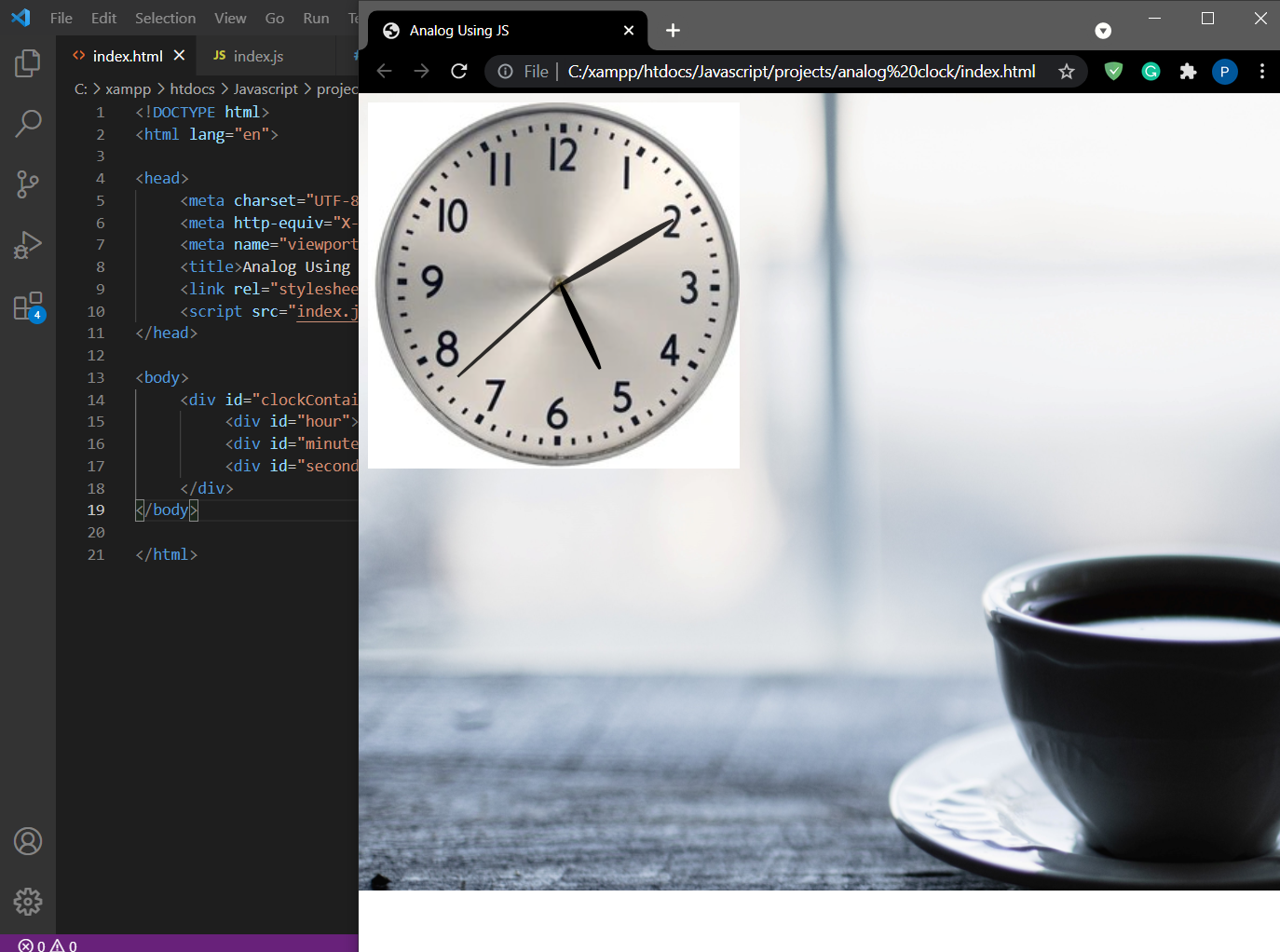Open a new browser tab

tap(673, 31)
